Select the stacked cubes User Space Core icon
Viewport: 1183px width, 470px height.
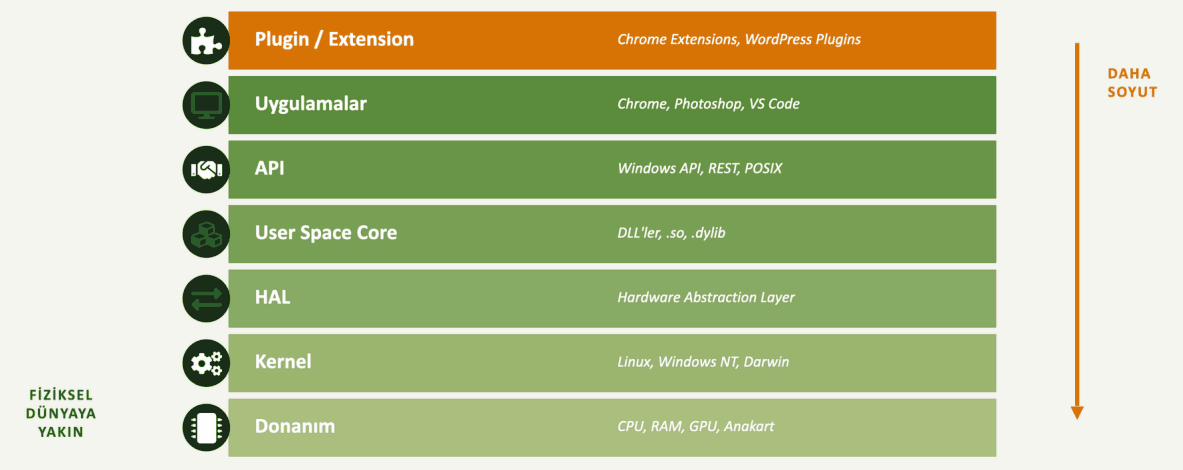click(206, 234)
